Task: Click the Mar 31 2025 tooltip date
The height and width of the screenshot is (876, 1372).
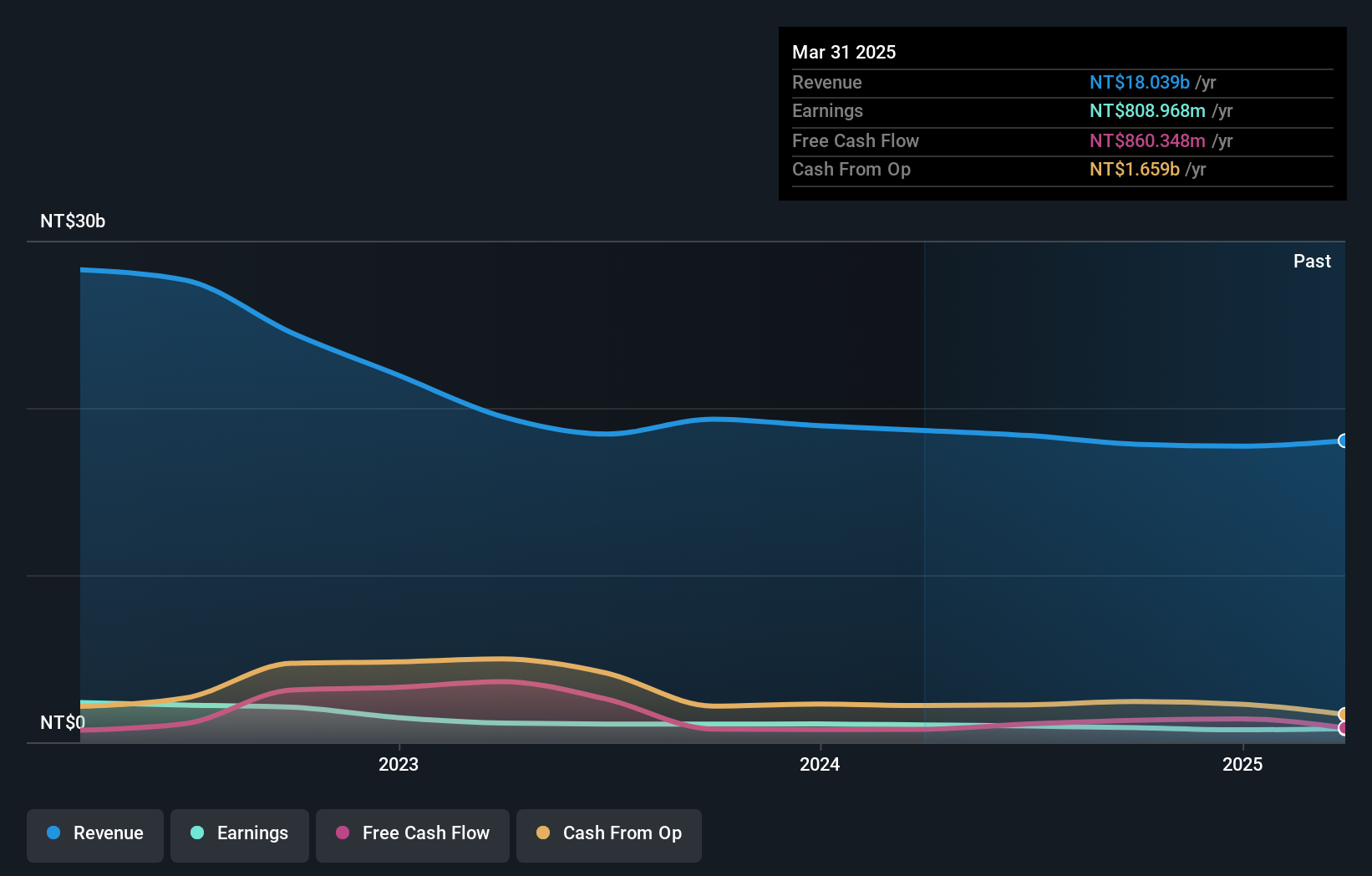Action: [844, 52]
